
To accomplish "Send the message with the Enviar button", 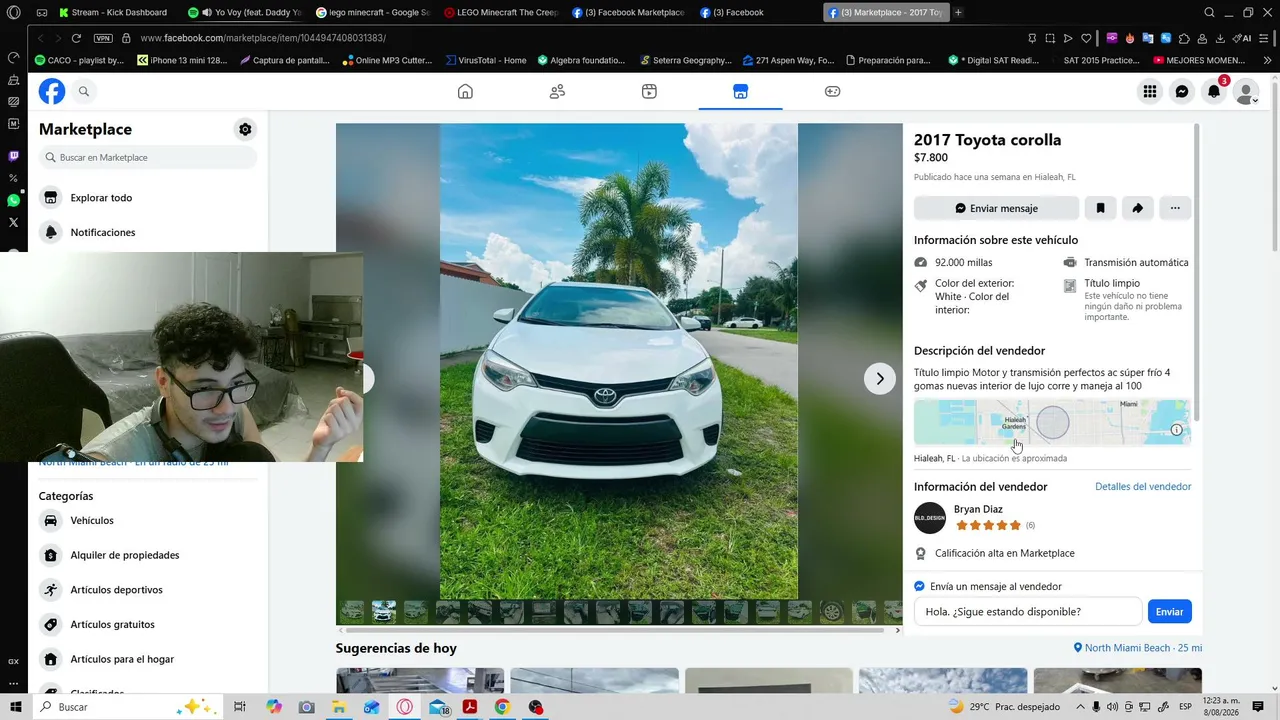I will (1169, 611).
